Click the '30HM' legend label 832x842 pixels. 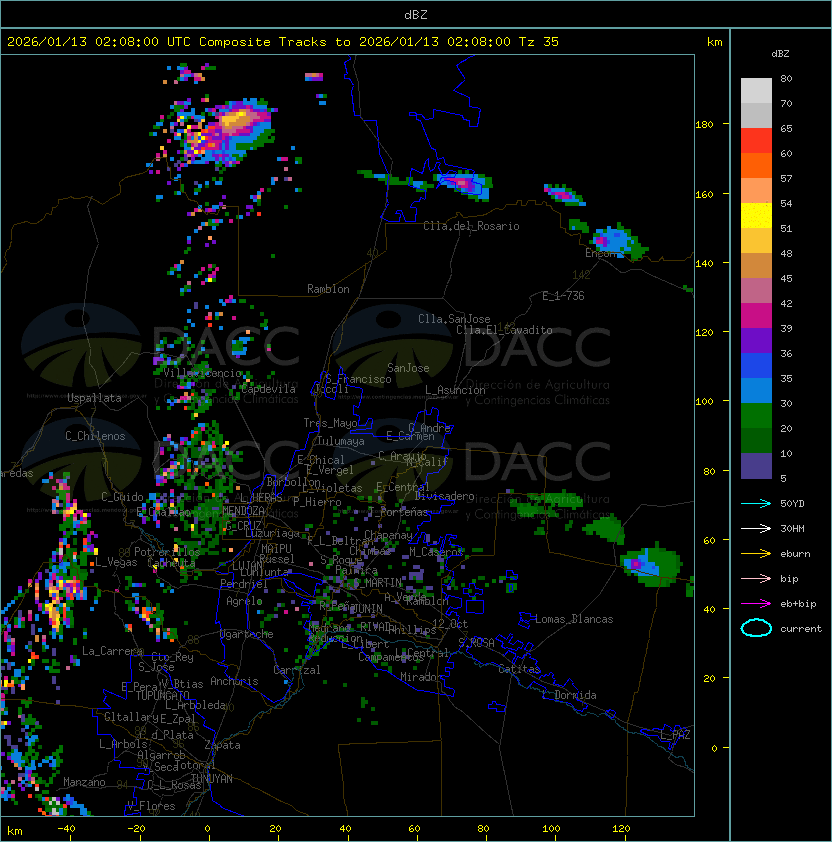(792, 528)
